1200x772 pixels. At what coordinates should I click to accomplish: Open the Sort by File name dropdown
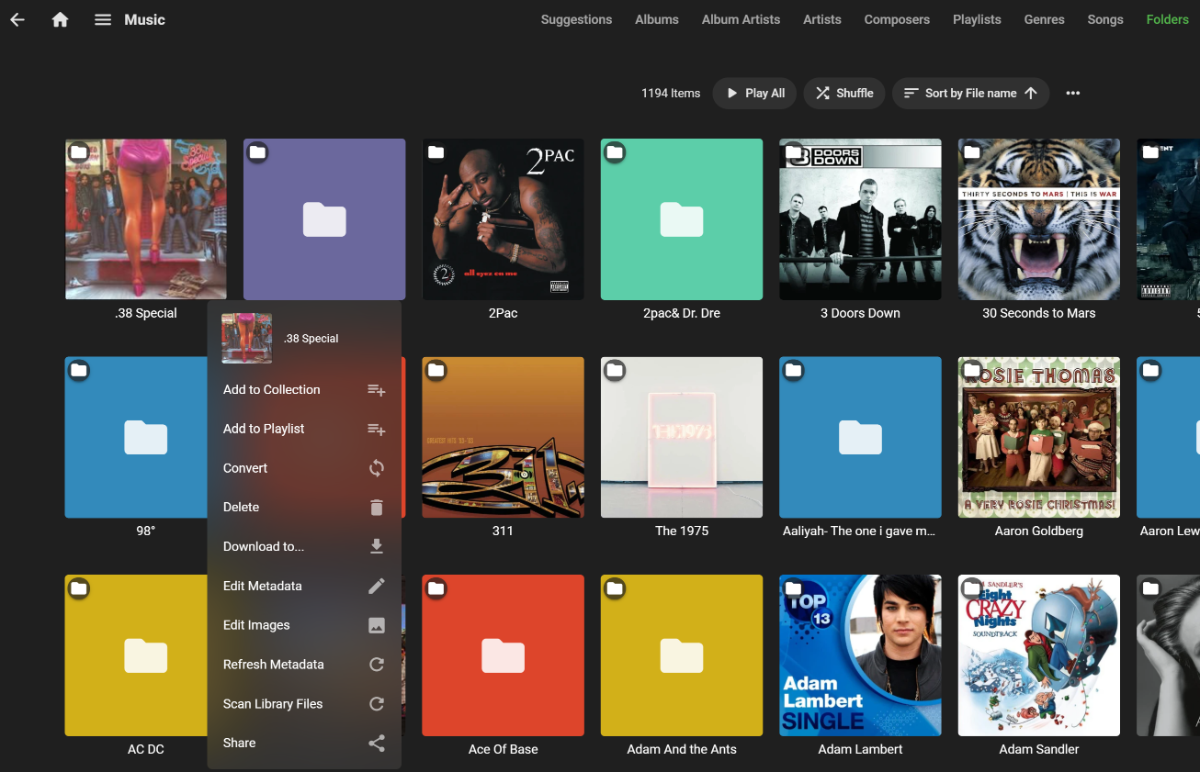(x=970, y=93)
